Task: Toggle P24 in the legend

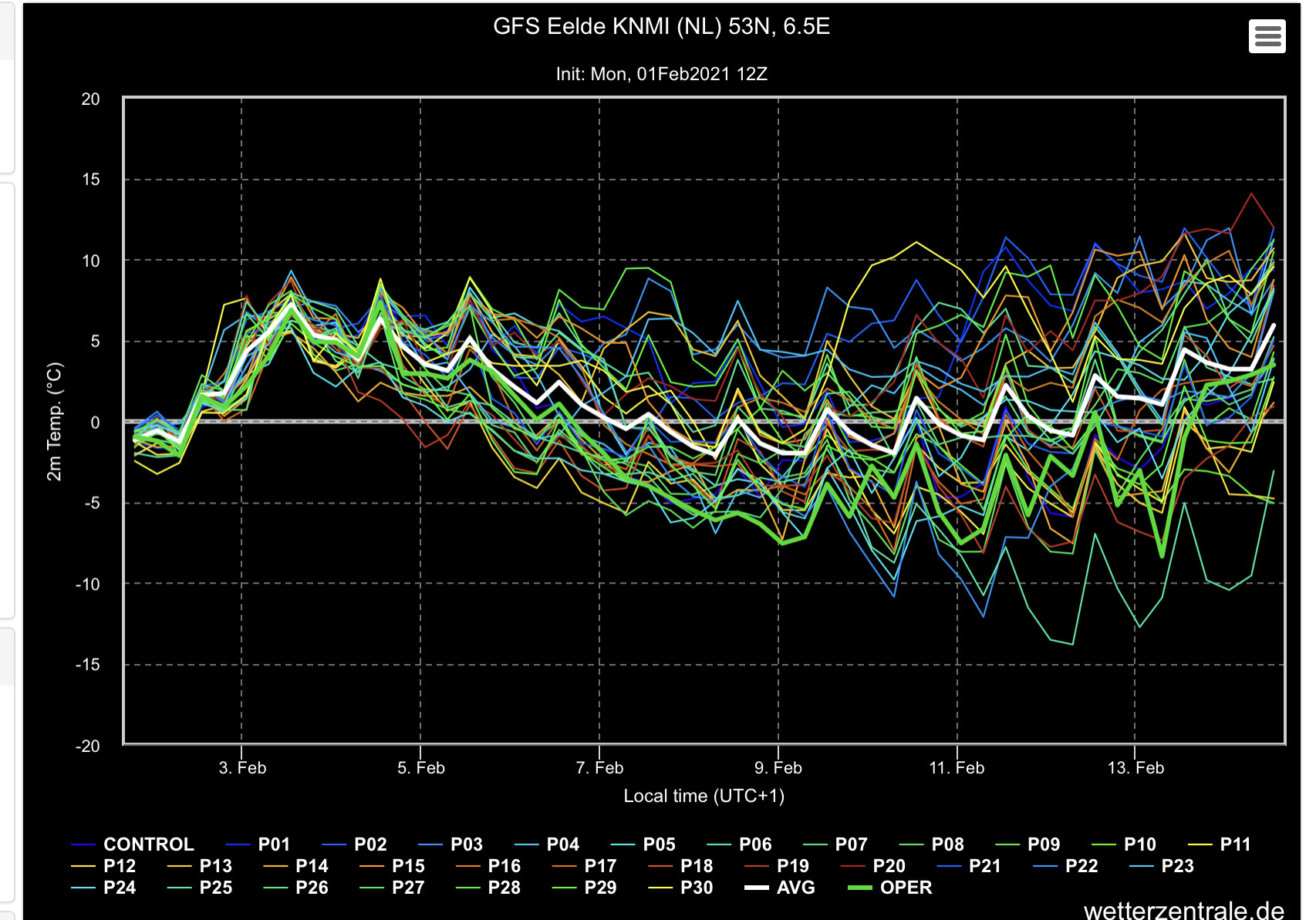Action: [103, 888]
